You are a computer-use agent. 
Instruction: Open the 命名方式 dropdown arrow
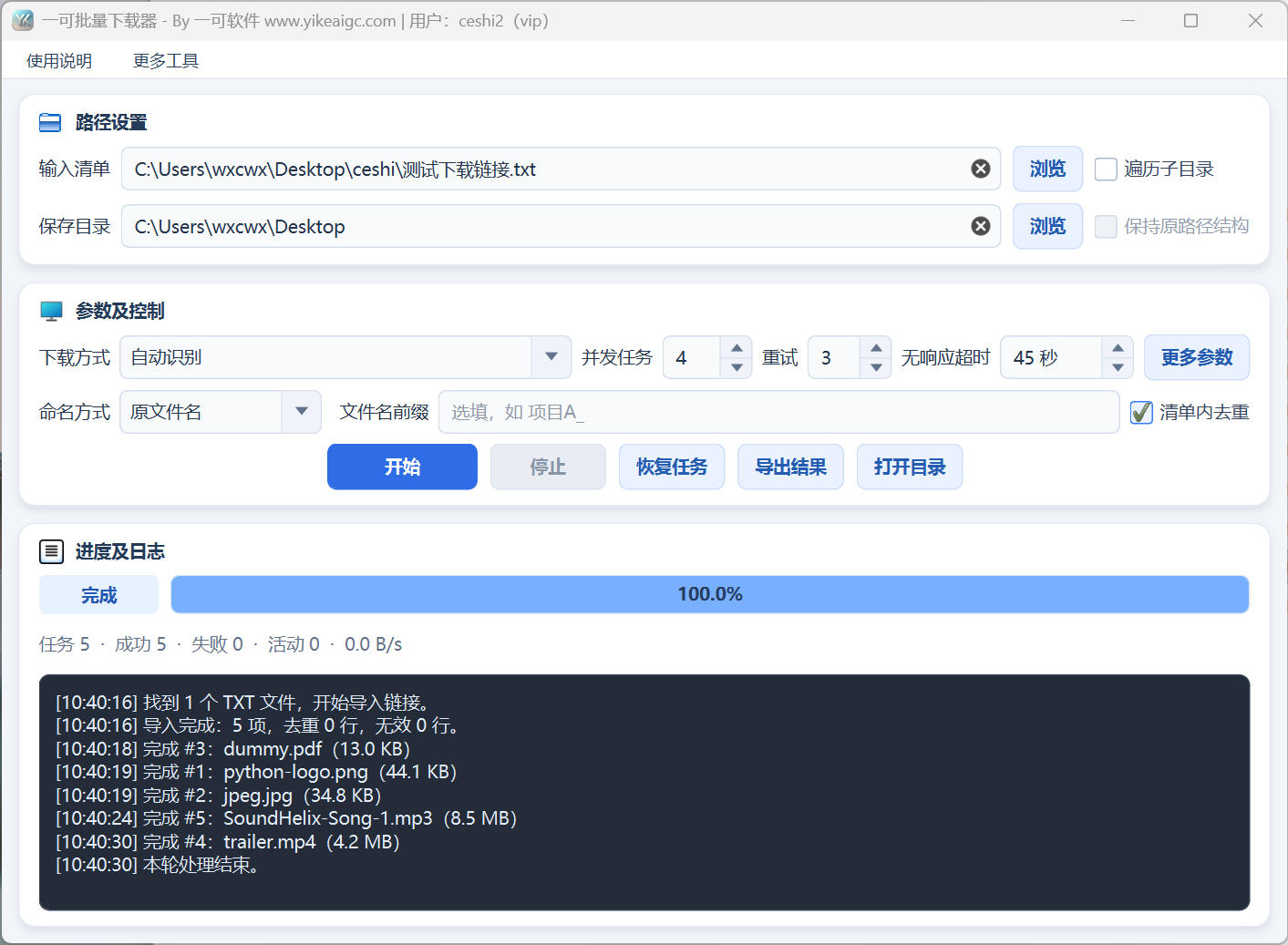(x=302, y=412)
